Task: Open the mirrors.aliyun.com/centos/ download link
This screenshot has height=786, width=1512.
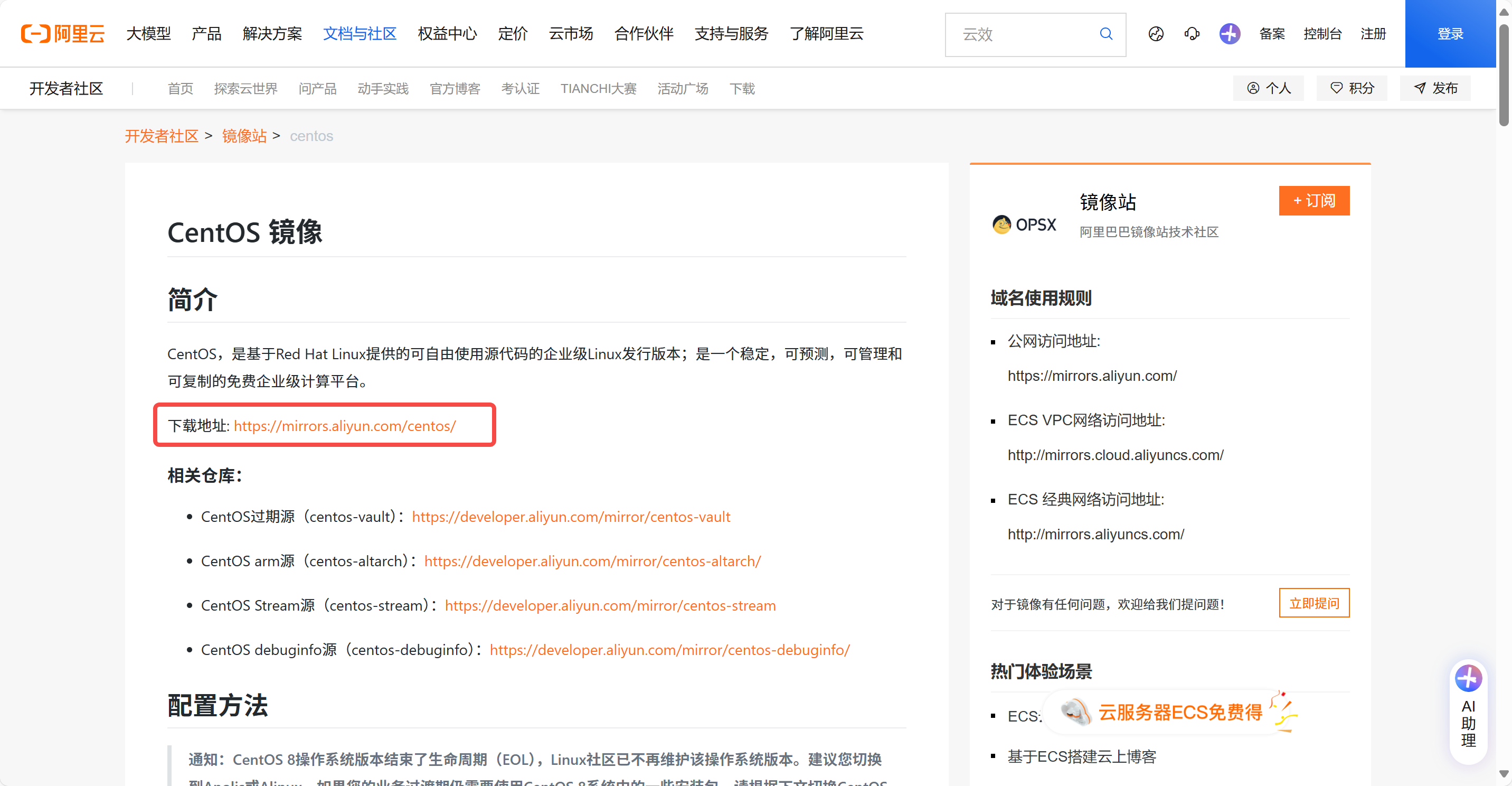Action: [x=345, y=426]
